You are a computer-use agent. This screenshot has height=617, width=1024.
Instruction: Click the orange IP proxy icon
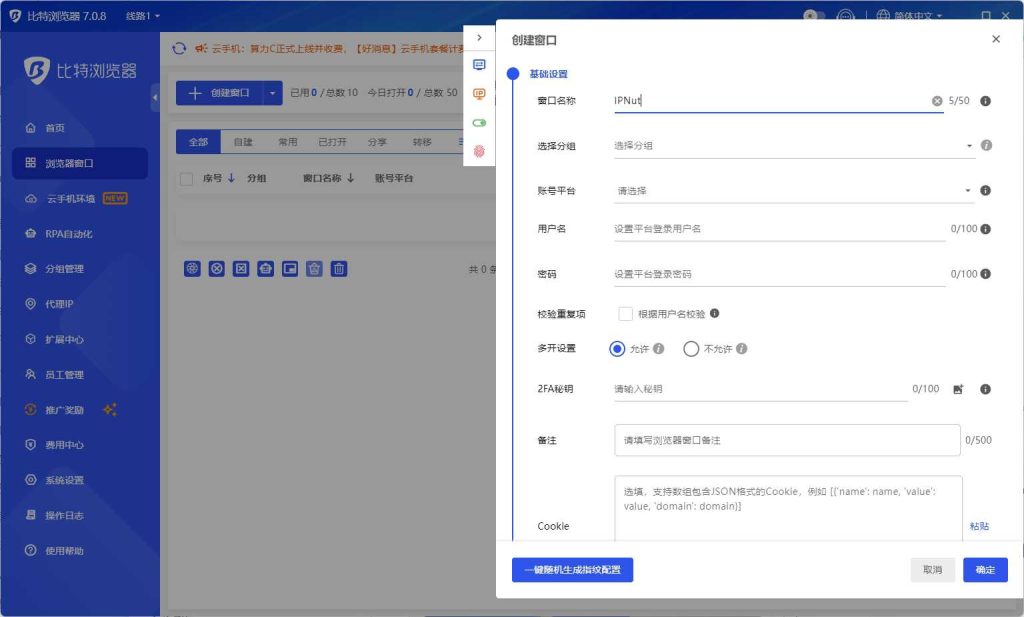coord(479,94)
